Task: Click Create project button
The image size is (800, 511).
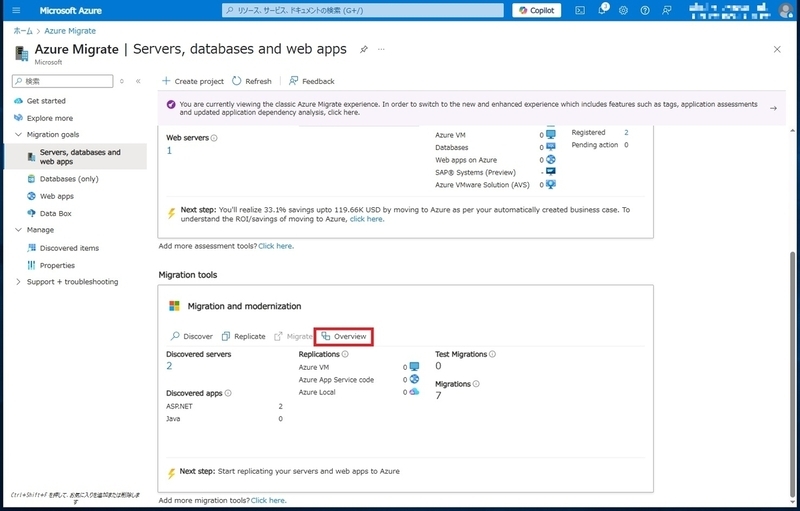Action: tap(193, 81)
